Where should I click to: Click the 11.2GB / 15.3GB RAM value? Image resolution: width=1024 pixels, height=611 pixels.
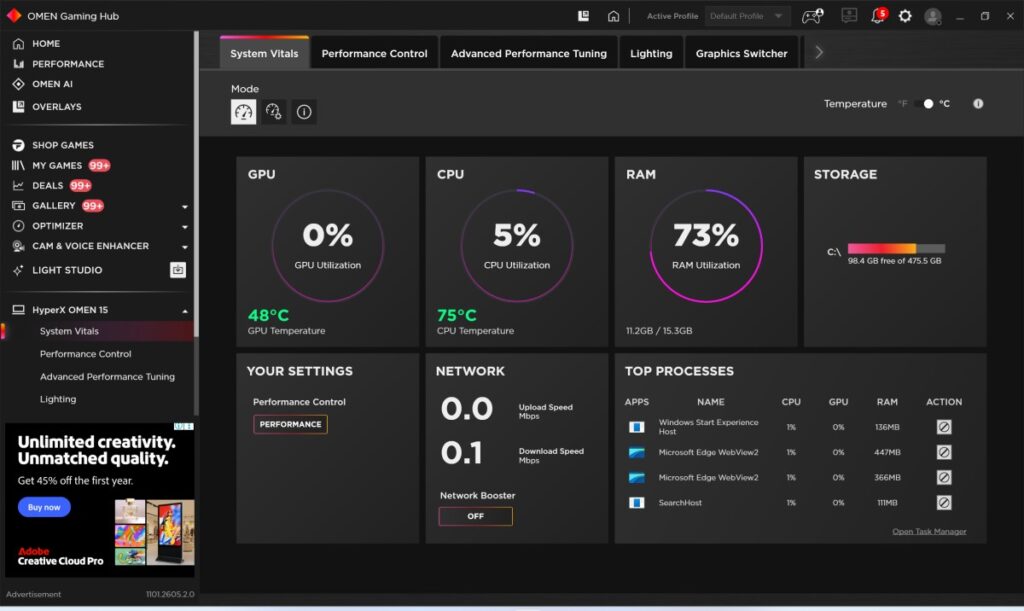pos(659,331)
